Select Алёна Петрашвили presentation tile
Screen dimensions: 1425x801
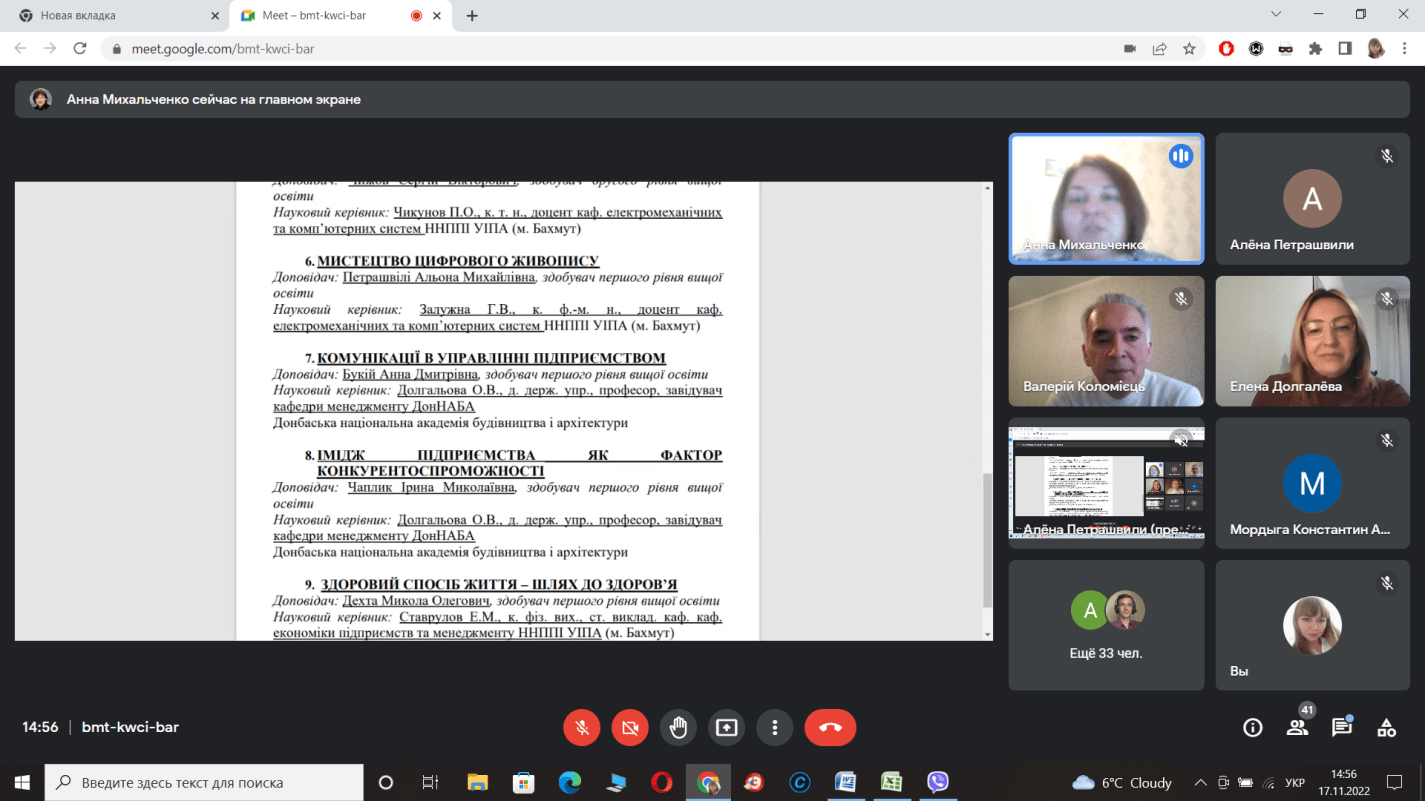click(1106, 483)
